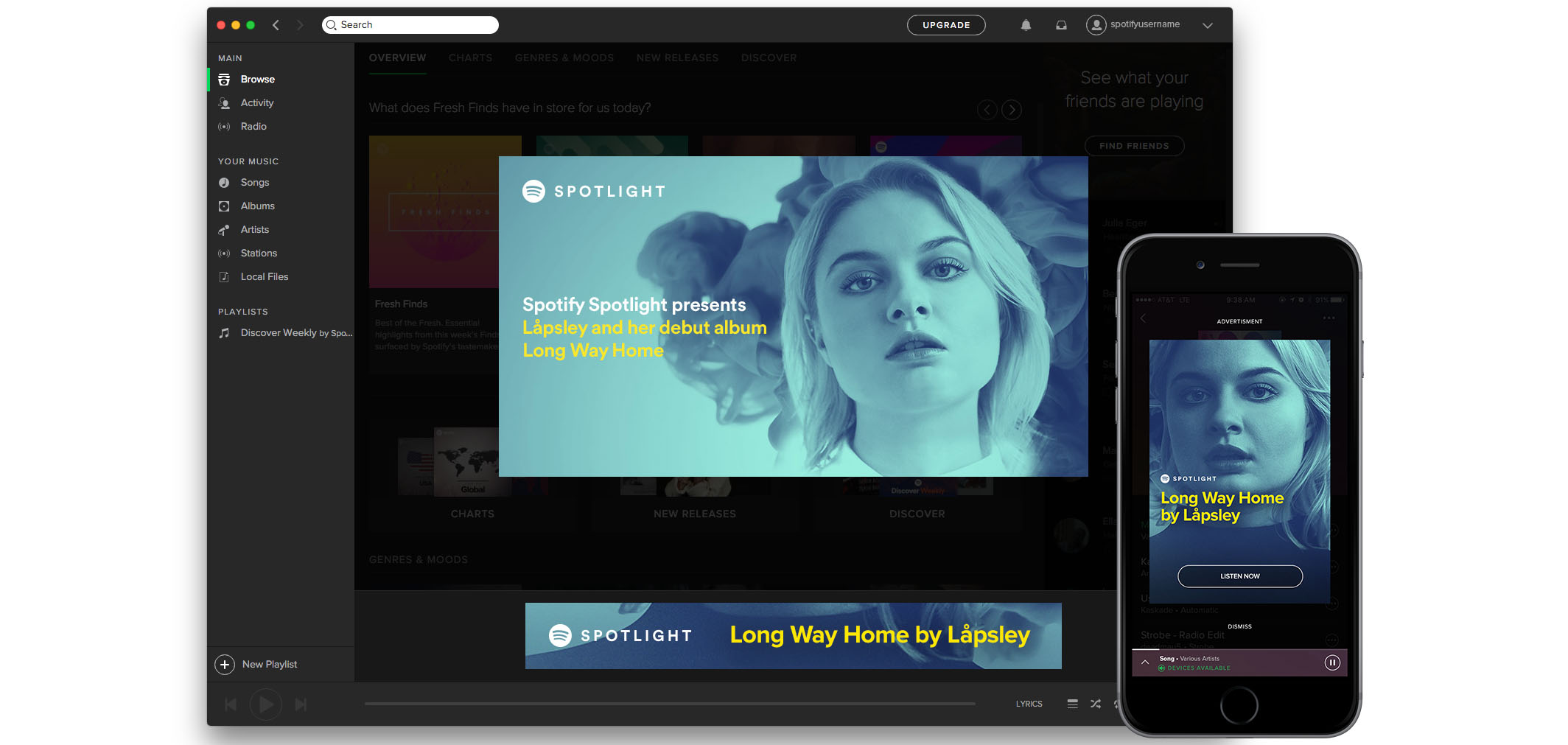Navigate back with the left chevron

(x=276, y=25)
